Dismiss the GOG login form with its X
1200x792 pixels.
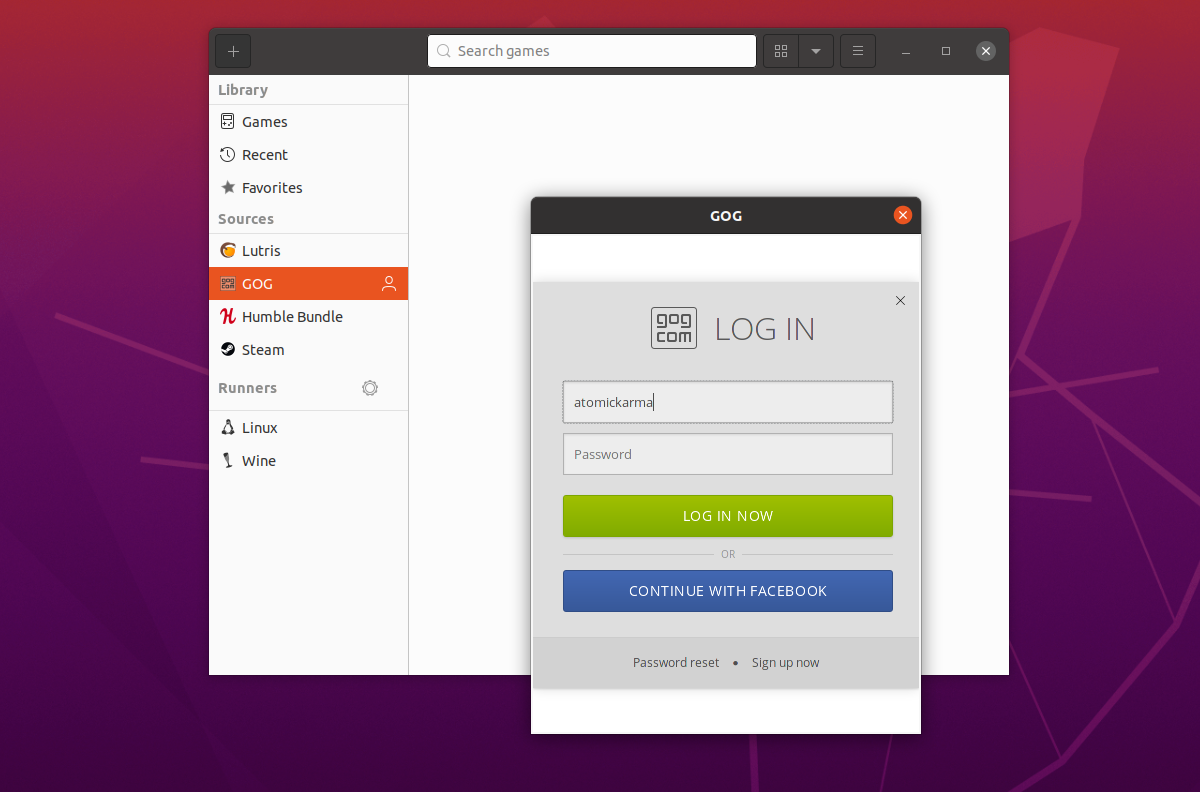(x=900, y=300)
